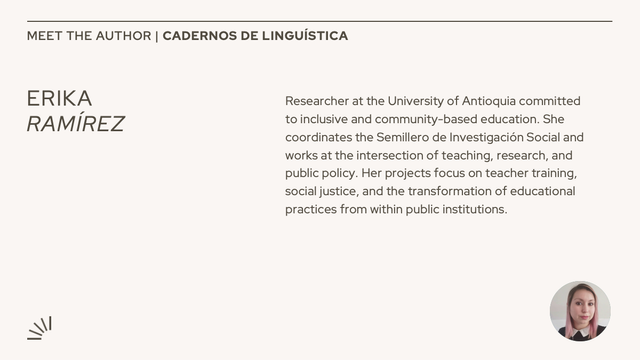The width and height of the screenshot is (640, 360).
Task: Click the vertical bar separator in the header
Action: point(157,36)
